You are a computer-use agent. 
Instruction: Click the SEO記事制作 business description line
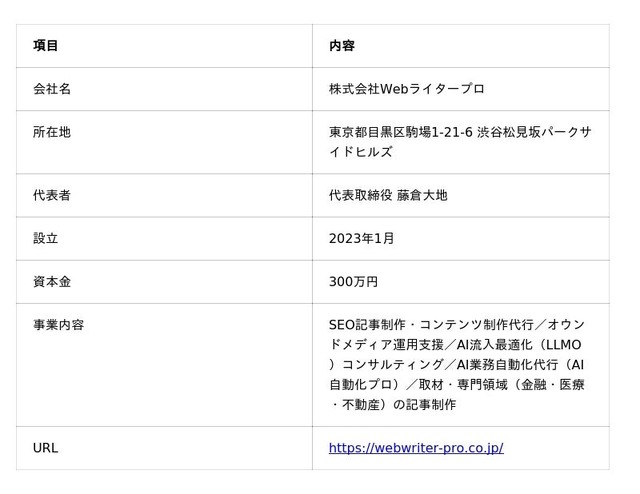click(457, 325)
